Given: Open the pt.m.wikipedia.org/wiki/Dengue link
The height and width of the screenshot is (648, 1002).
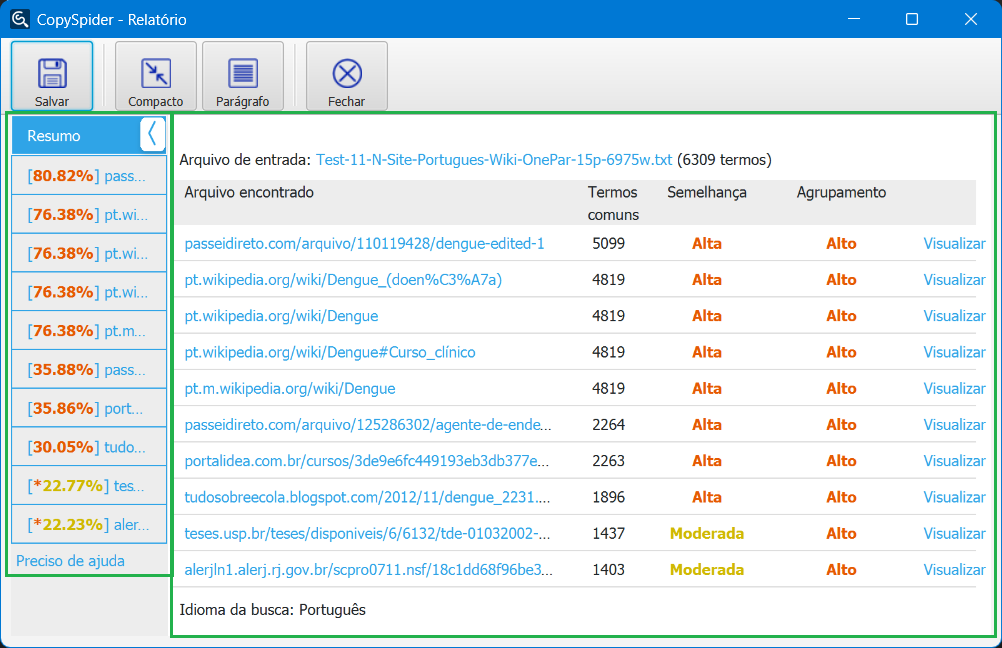Looking at the screenshot, I should (x=290, y=388).
